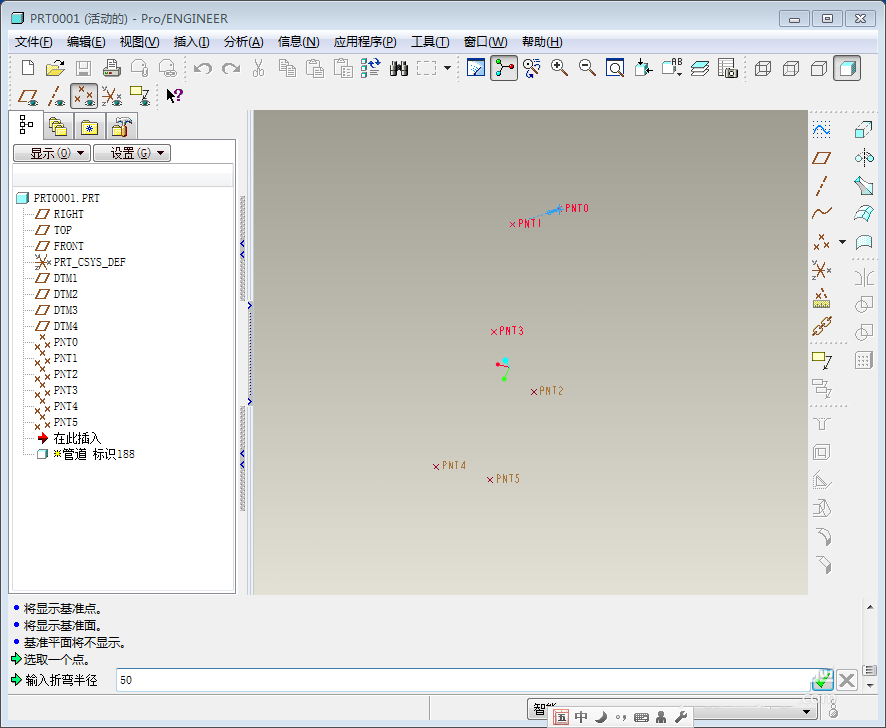
Task: Click the Extrude tool icon
Action: 863,130
